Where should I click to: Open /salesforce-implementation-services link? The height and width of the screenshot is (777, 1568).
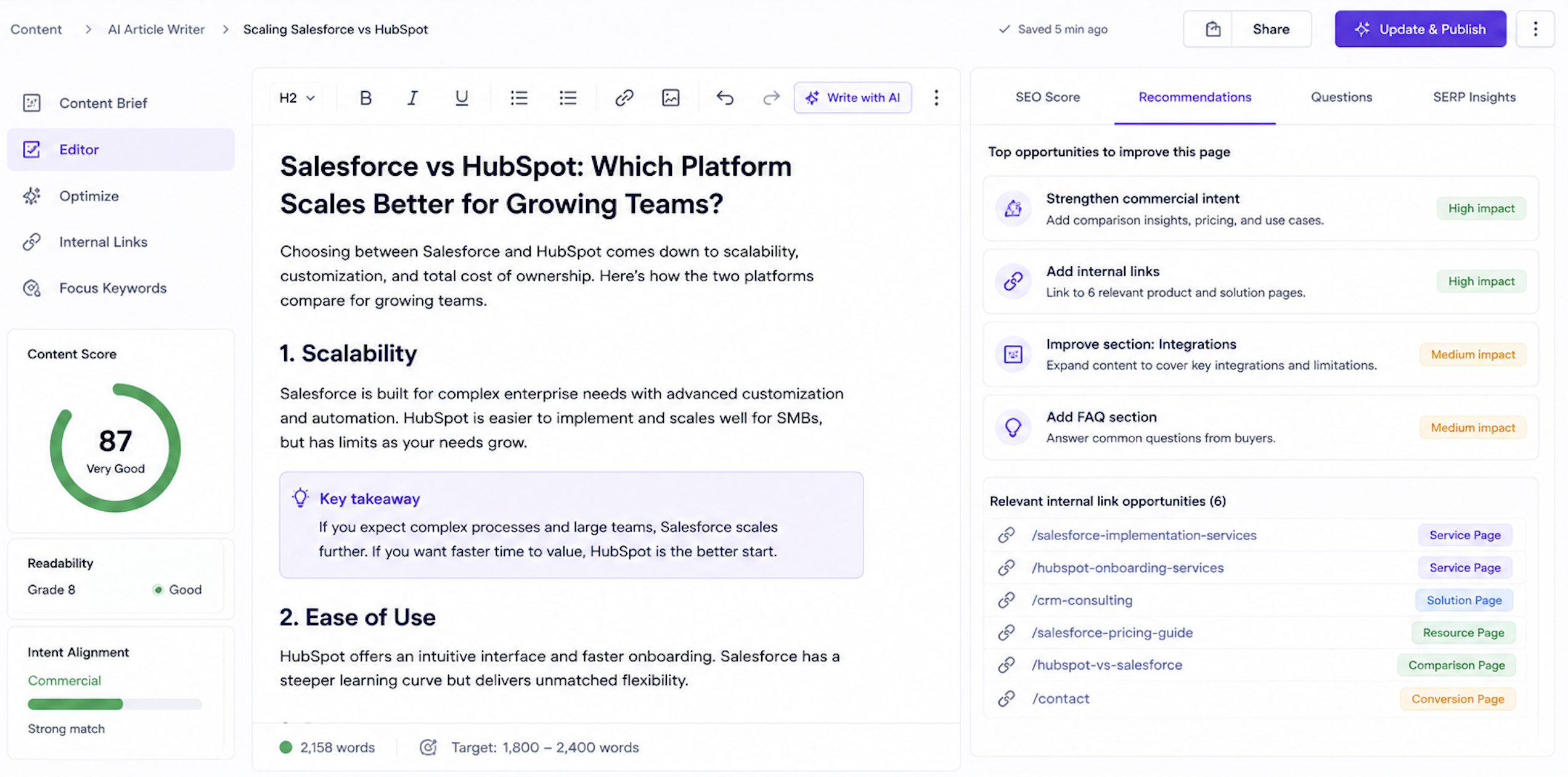1144,535
